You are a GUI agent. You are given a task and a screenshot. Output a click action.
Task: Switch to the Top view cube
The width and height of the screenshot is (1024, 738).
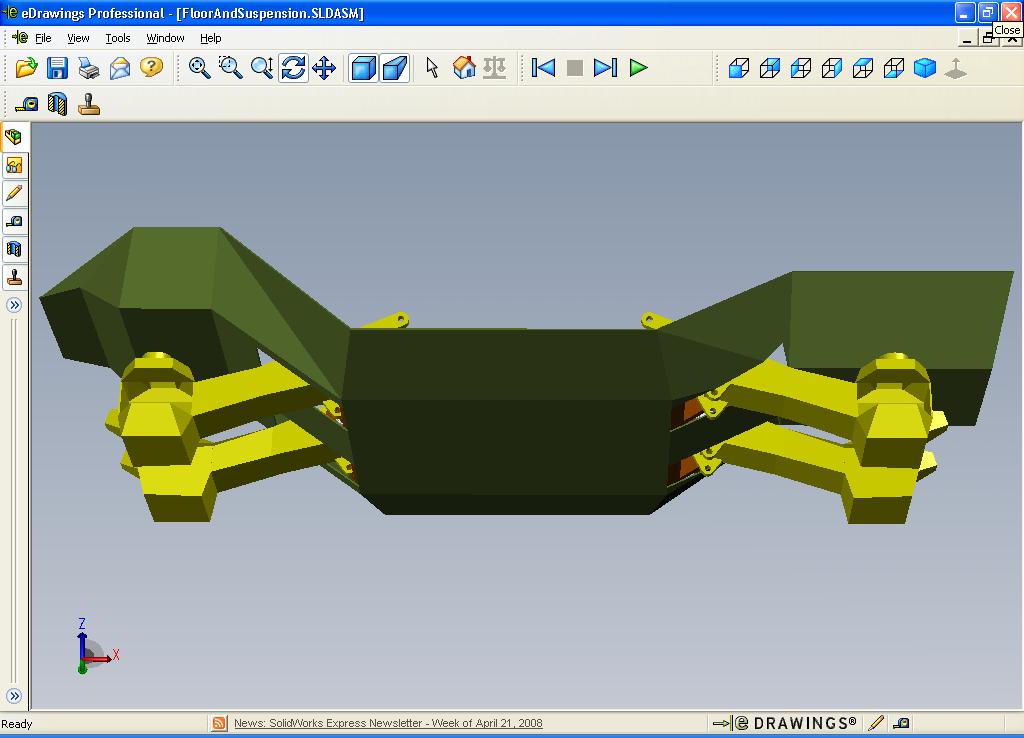(863, 68)
